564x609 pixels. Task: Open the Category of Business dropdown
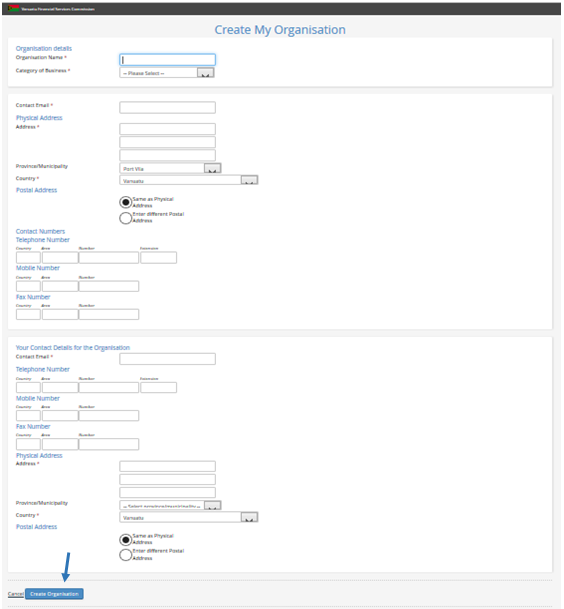click(x=167, y=73)
